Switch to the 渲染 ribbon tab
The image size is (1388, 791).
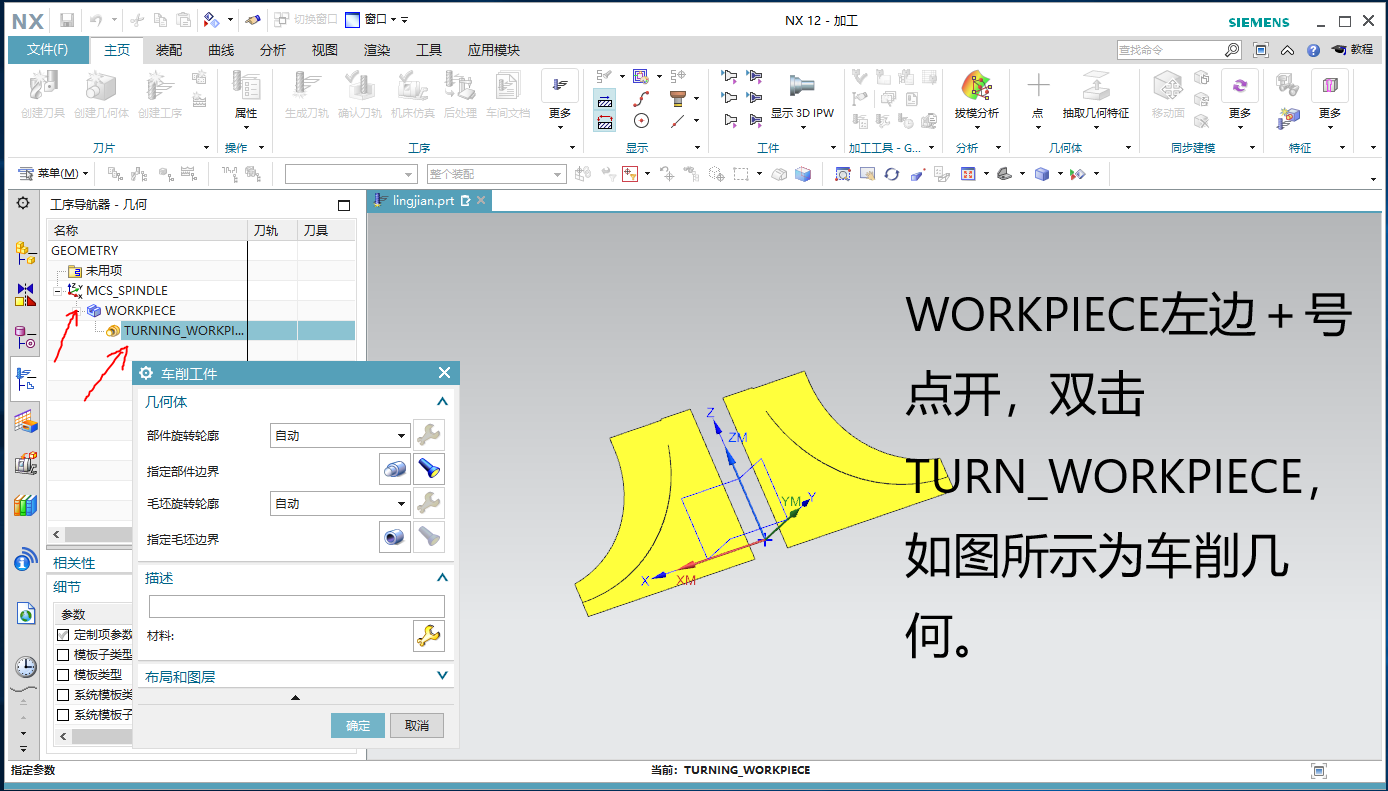point(377,50)
